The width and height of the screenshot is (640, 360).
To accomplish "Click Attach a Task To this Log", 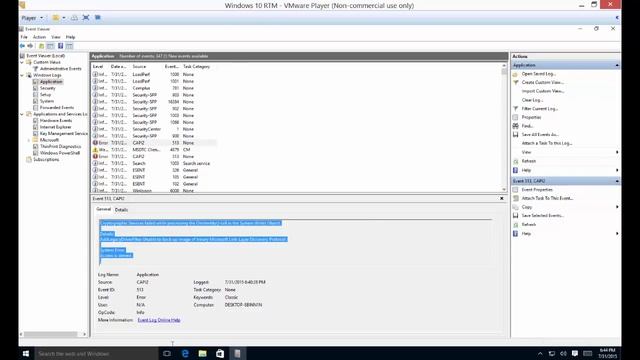I will click(x=547, y=143).
